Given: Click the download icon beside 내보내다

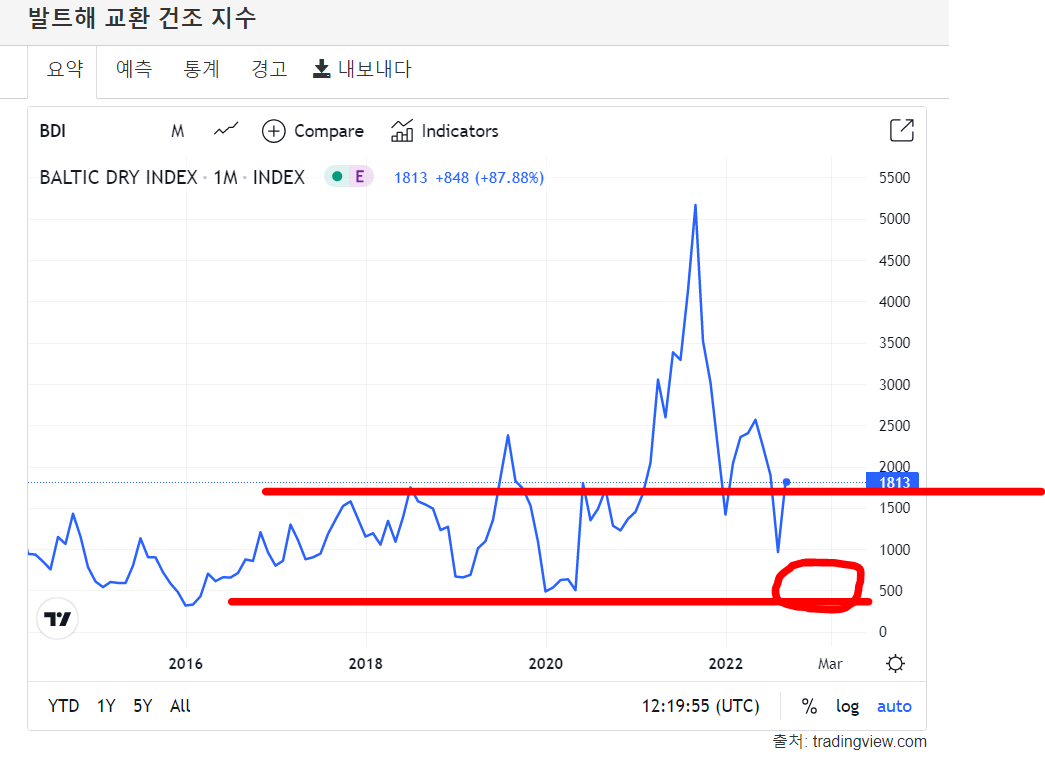Looking at the screenshot, I should coord(321,69).
